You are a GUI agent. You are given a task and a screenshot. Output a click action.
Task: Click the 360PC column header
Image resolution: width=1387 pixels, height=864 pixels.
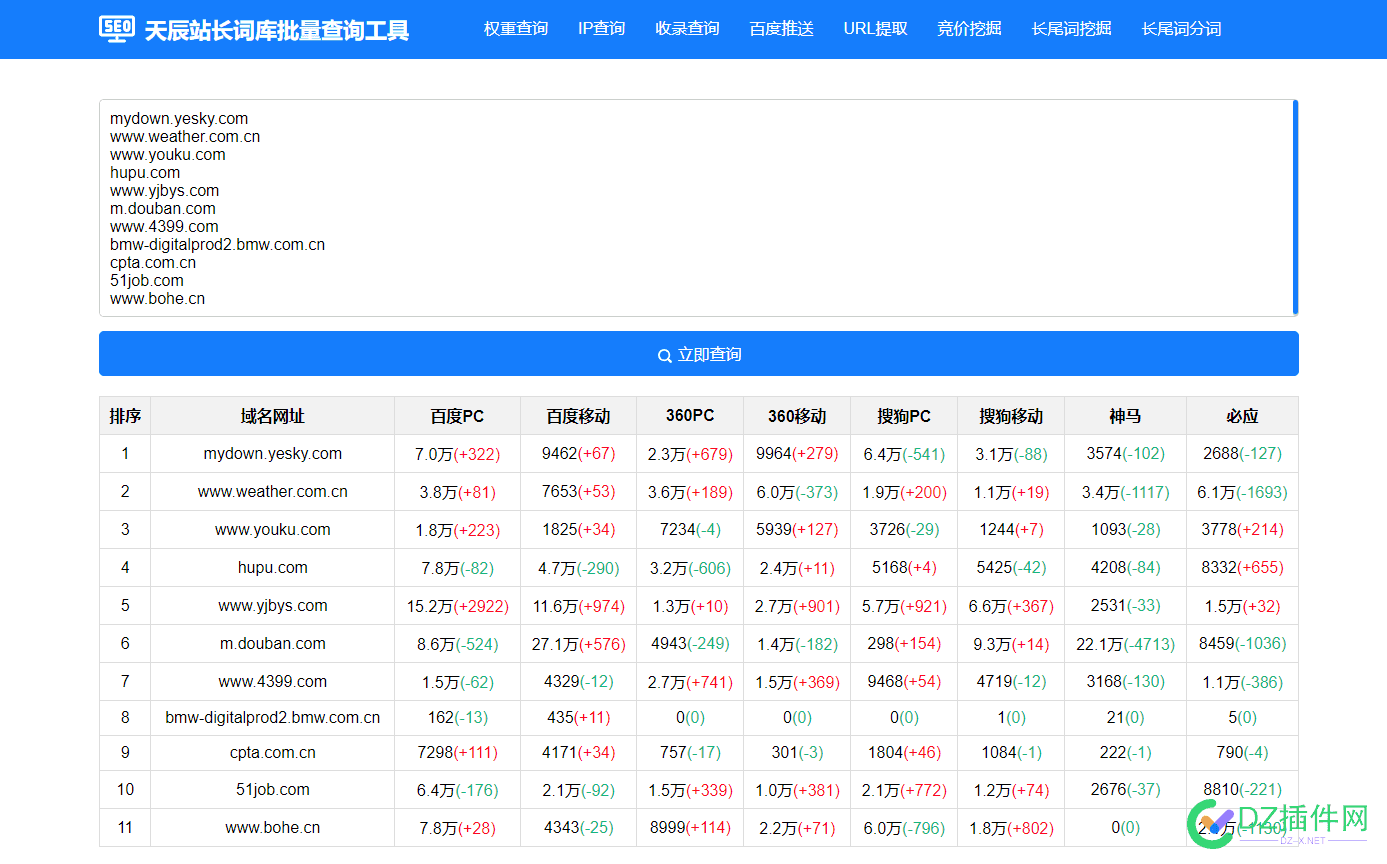[x=690, y=416]
